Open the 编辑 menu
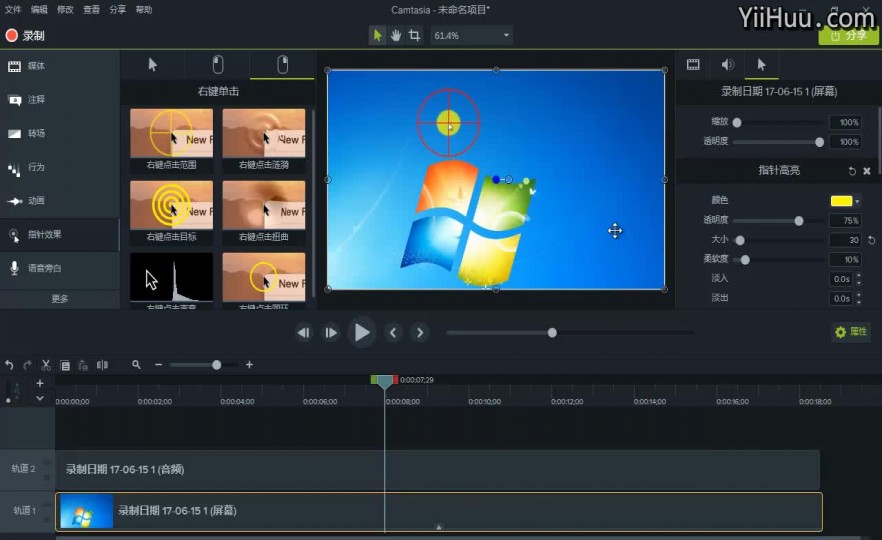Image resolution: width=882 pixels, height=540 pixels. 39,10
